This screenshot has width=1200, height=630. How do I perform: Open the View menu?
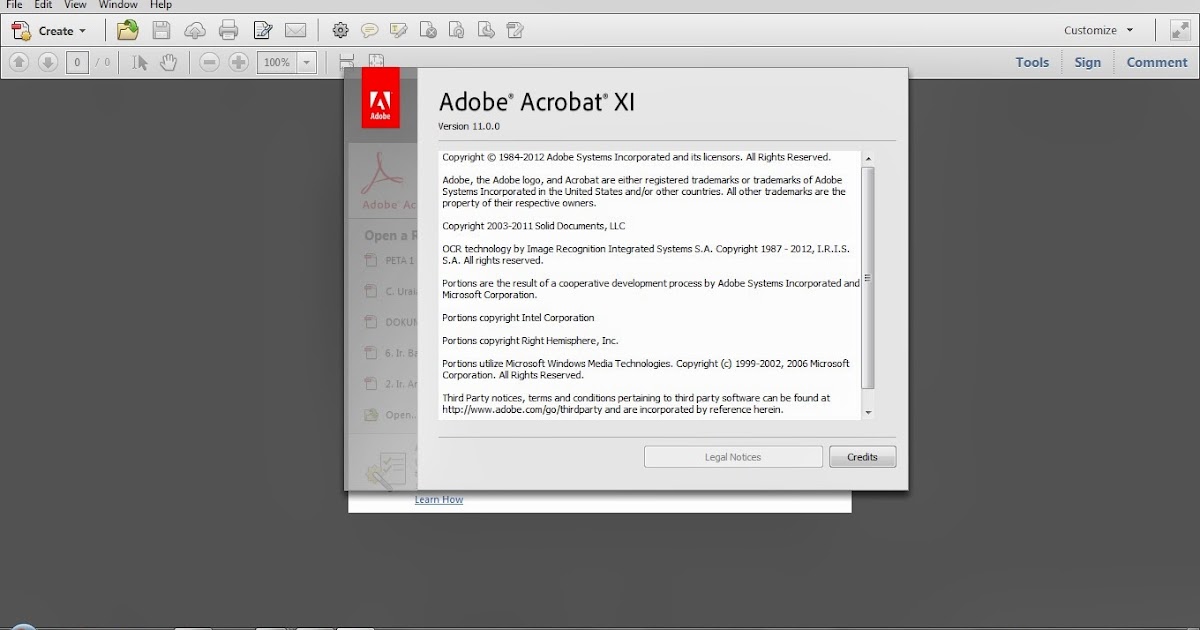tap(75, 5)
